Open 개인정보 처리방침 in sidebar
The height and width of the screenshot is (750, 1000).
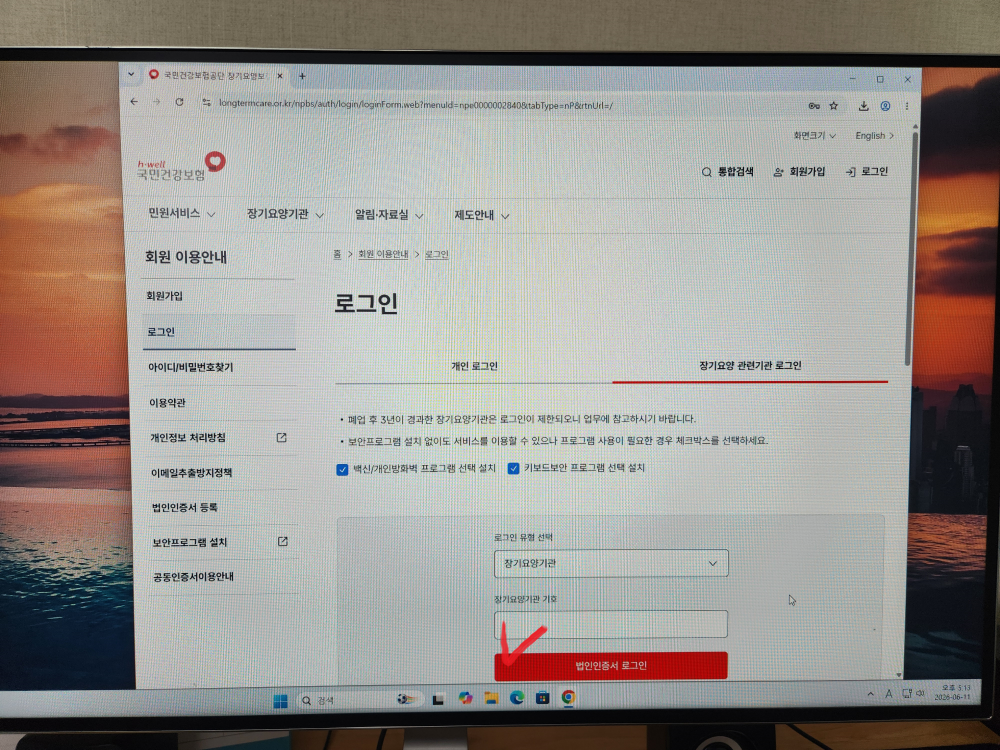pyautogui.click(x=188, y=438)
